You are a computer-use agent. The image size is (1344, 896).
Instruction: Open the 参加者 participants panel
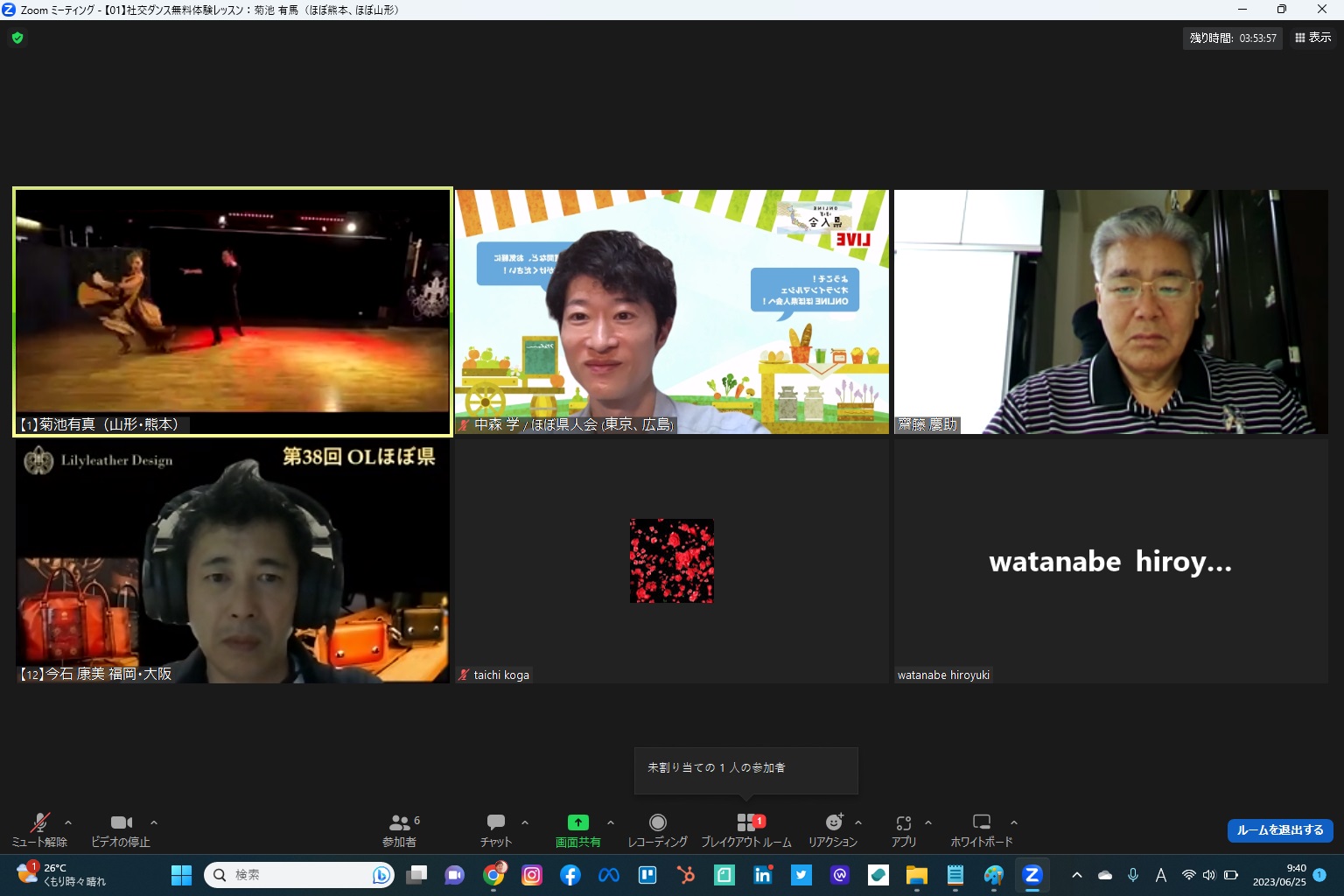[400, 829]
